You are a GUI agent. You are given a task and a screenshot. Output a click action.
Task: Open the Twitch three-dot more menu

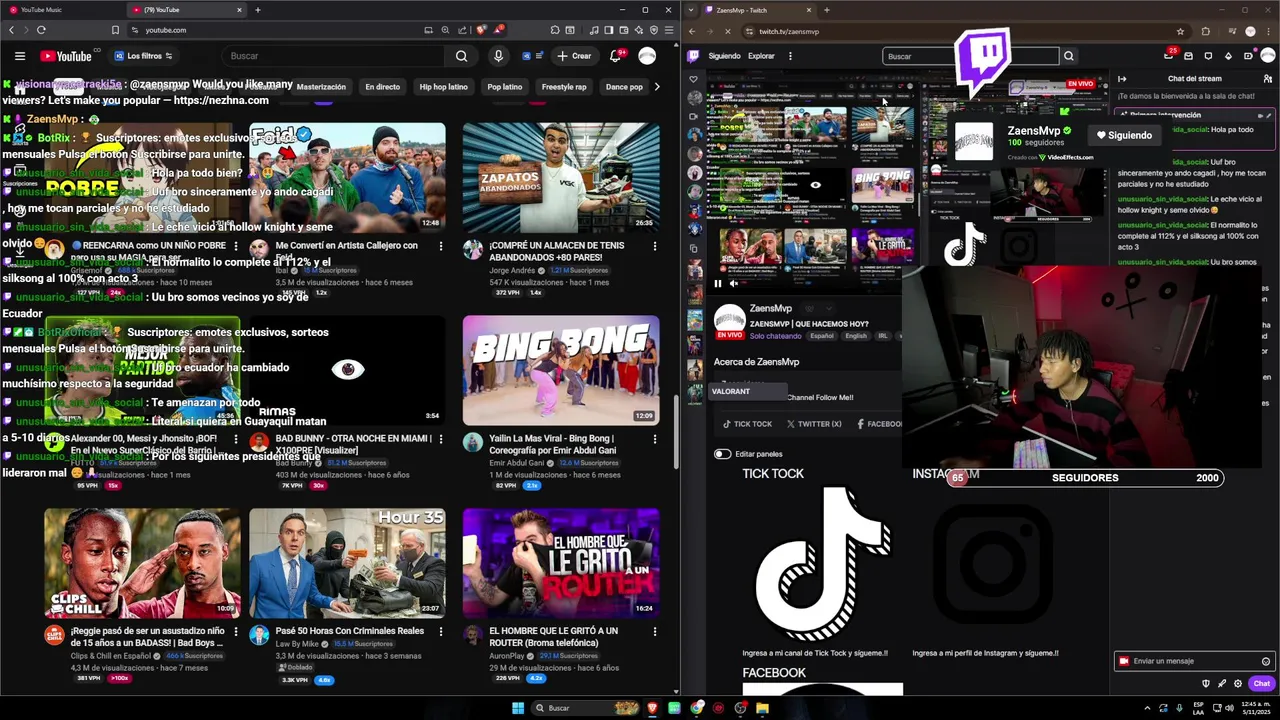click(790, 56)
